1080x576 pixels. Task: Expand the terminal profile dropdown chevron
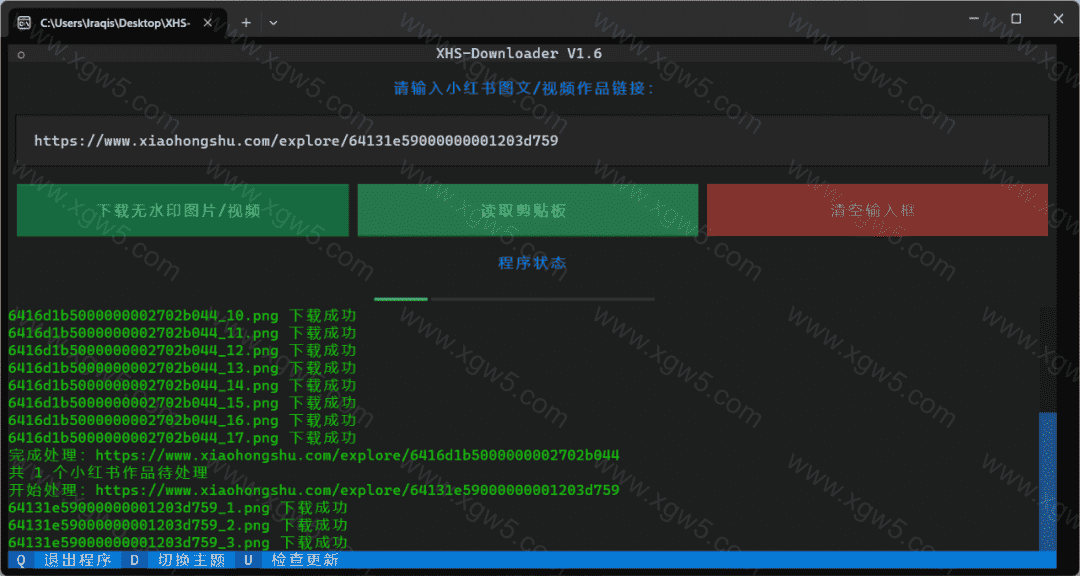click(x=273, y=22)
